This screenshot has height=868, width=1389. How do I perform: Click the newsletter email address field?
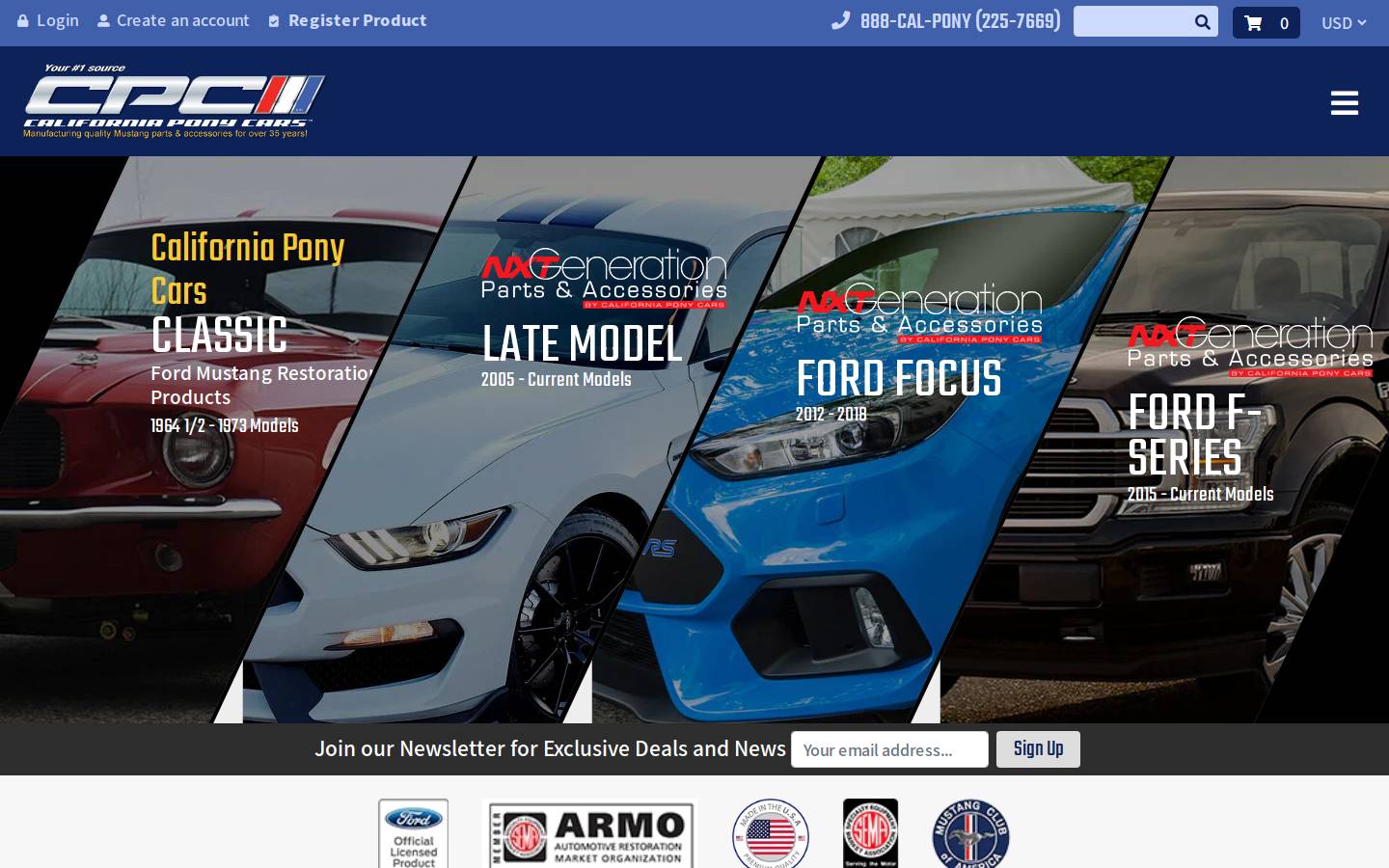click(889, 749)
